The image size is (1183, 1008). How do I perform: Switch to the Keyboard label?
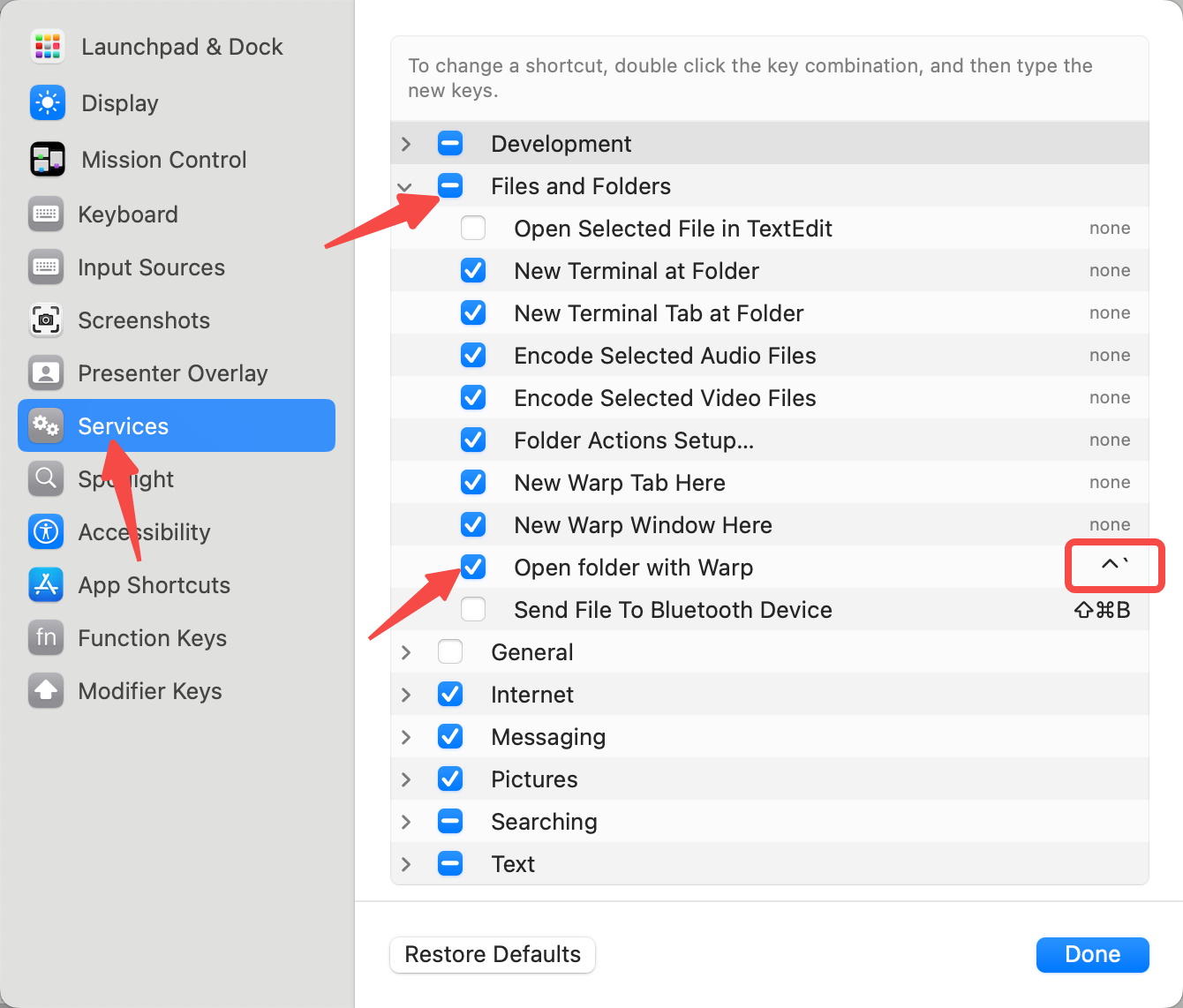pos(128,214)
